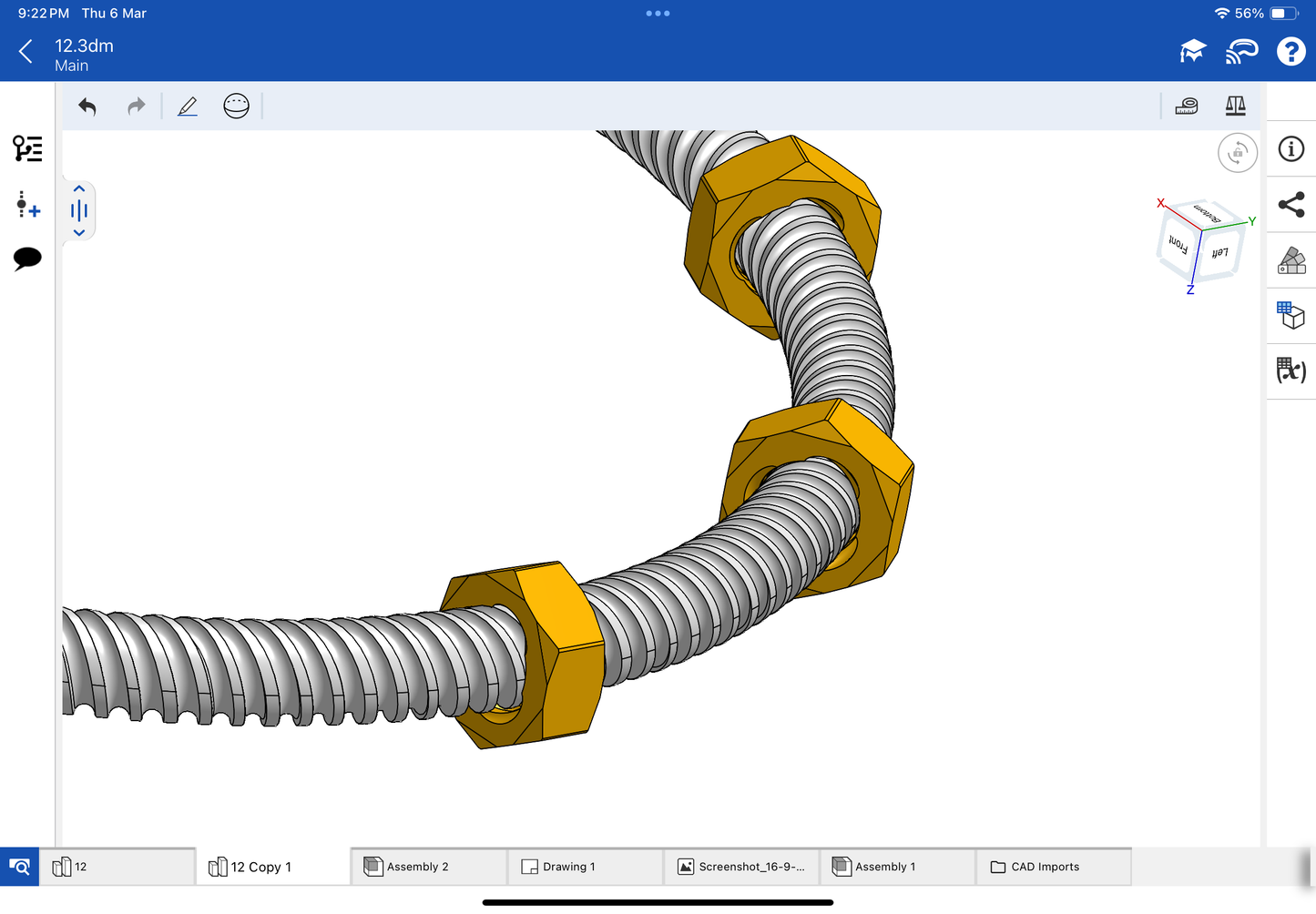1316x914 pixels.
Task: Toggle the view rotation lock button
Action: 1237,153
